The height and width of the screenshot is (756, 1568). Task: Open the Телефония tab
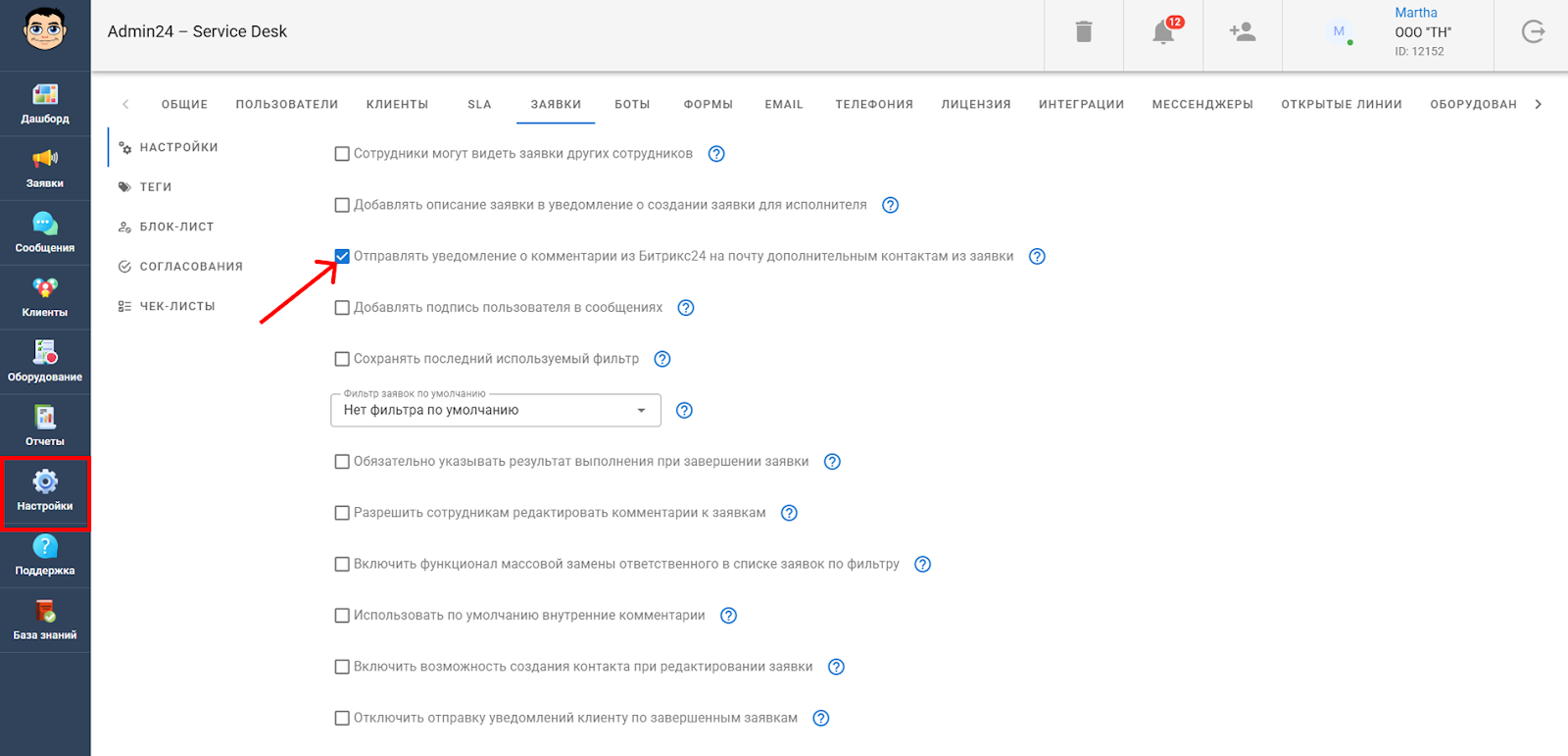[873, 104]
